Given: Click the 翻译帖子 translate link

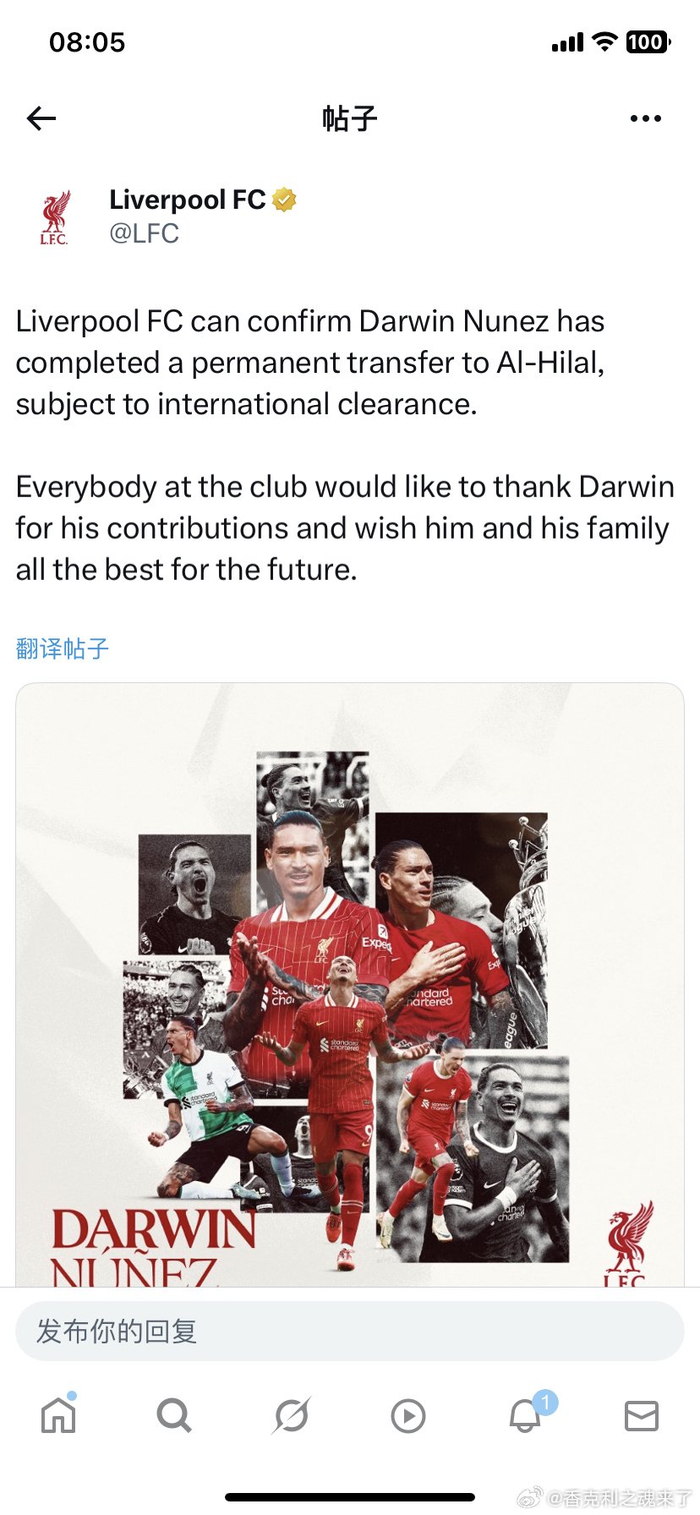Looking at the screenshot, I should [x=62, y=648].
